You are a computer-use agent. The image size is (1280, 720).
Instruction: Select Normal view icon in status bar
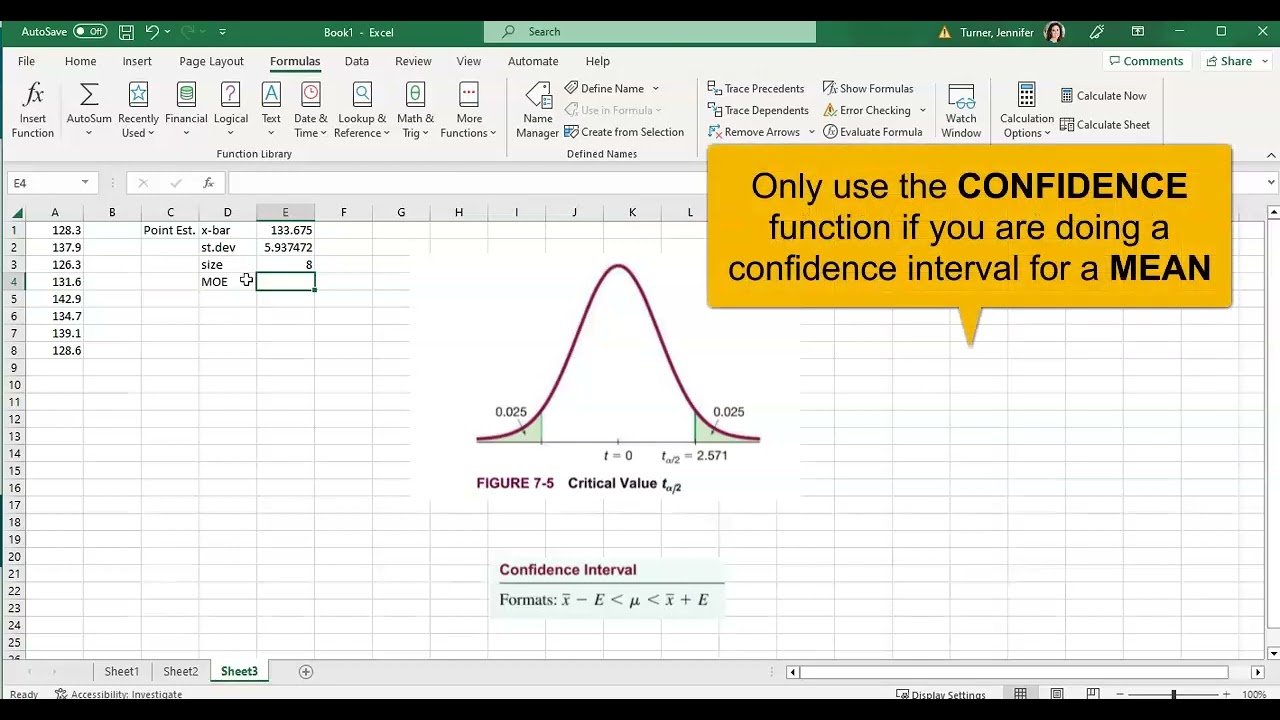coord(1021,694)
